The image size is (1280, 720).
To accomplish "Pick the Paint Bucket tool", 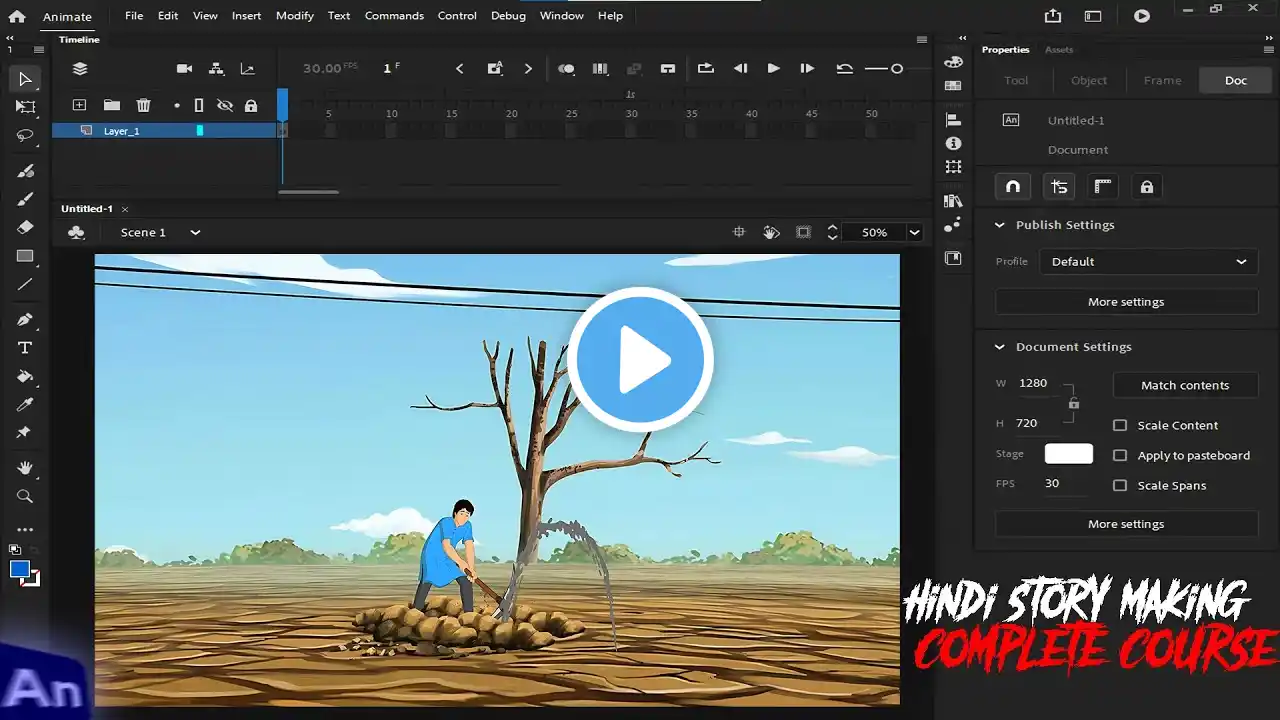I will pyautogui.click(x=25, y=377).
